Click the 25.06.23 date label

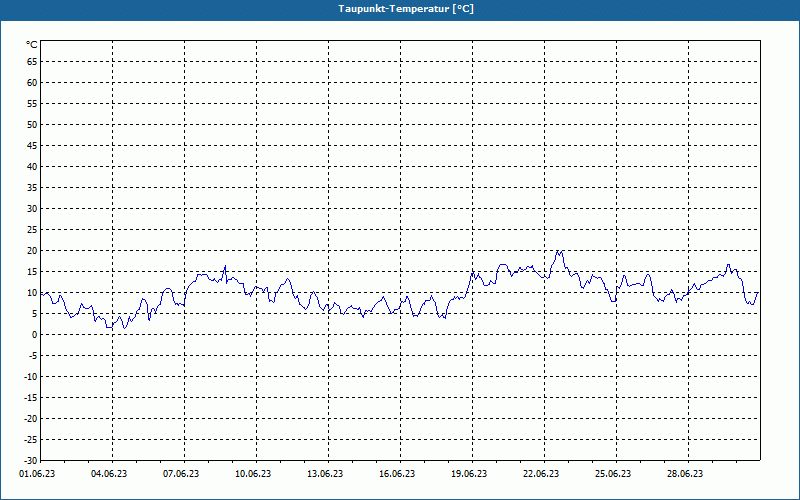613,474
